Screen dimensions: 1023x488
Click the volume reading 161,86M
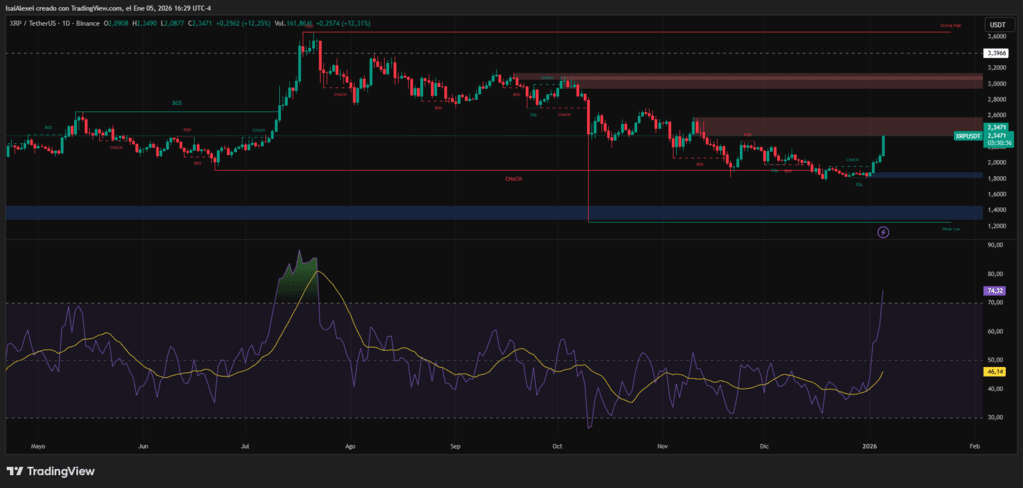point(298,23)
